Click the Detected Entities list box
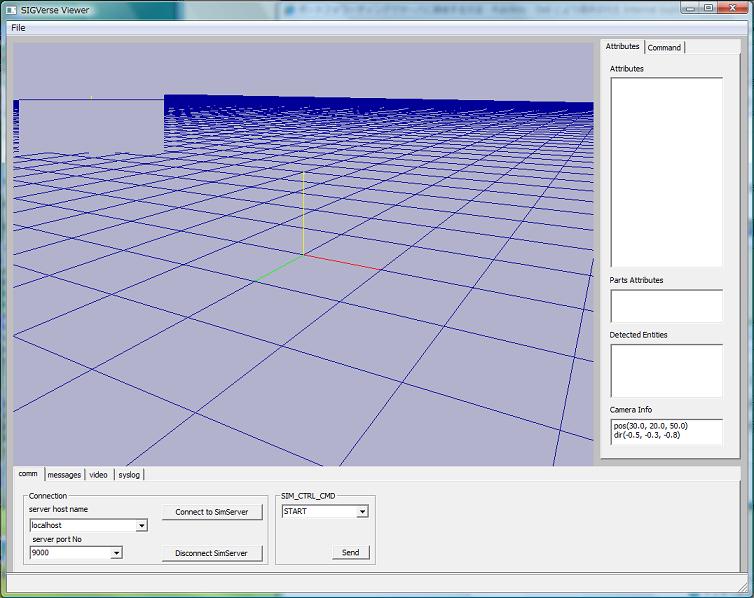The image size is (754, 598). point(666,371)
